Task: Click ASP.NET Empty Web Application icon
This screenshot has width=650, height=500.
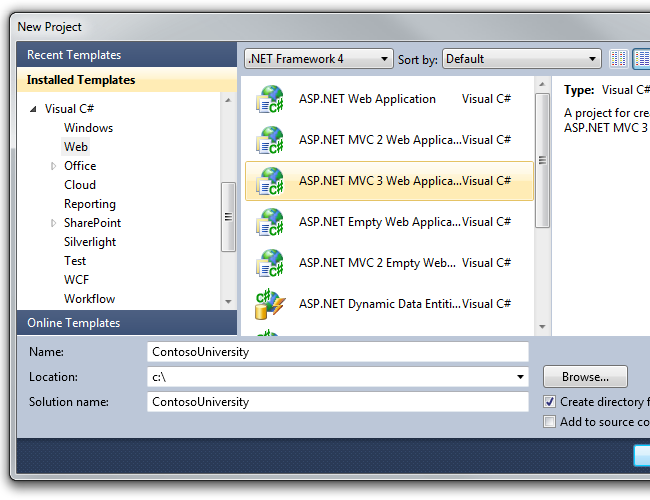Action: 270,222
